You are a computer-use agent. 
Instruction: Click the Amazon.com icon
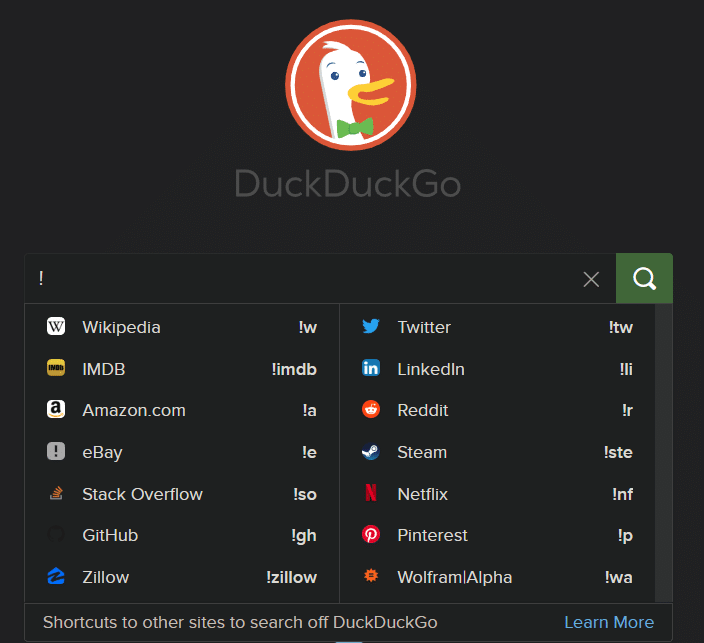tap(56, 410)
